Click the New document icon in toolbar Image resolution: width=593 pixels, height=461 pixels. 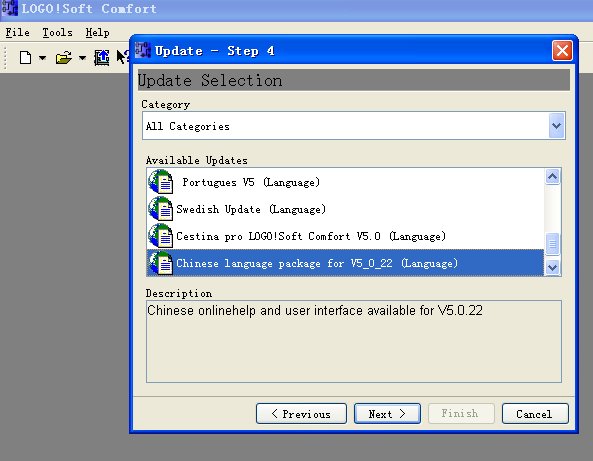click(x=25, y=58)
